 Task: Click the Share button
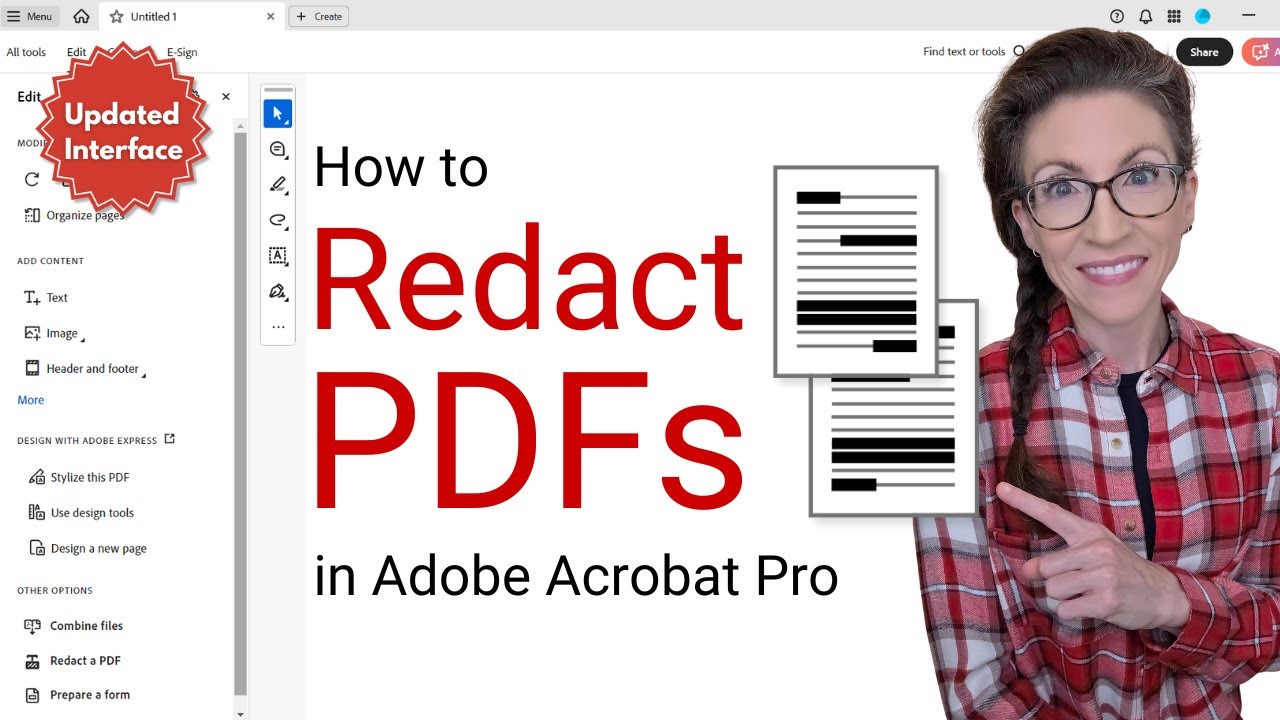pos(1204,52)
